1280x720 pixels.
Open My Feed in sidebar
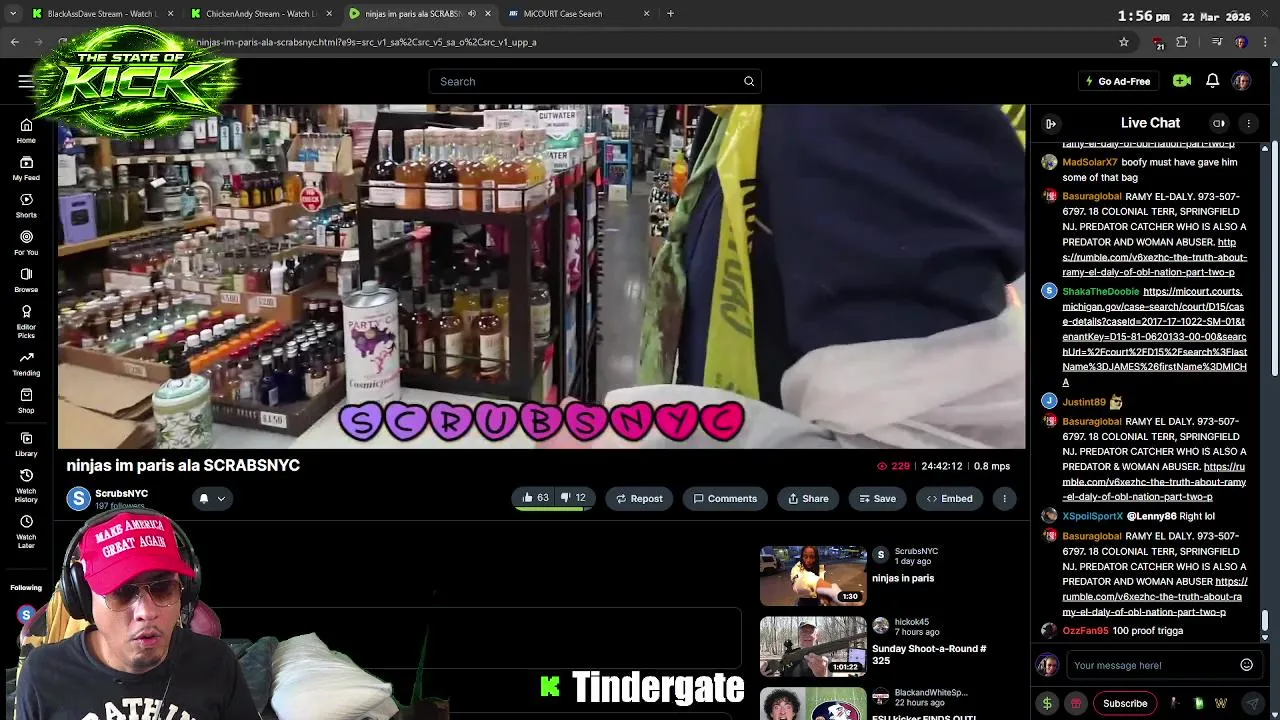click(x=26, y=168)
